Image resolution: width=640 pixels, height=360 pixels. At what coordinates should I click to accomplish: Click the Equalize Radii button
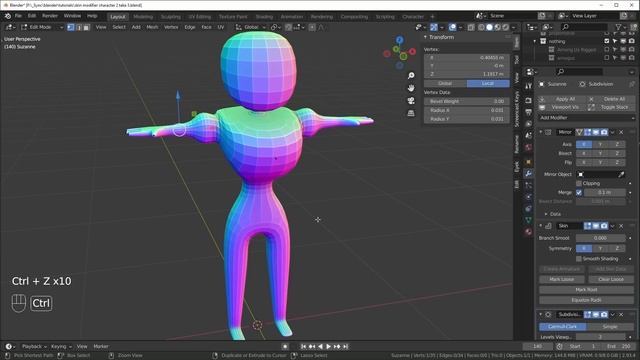(586, 300)
